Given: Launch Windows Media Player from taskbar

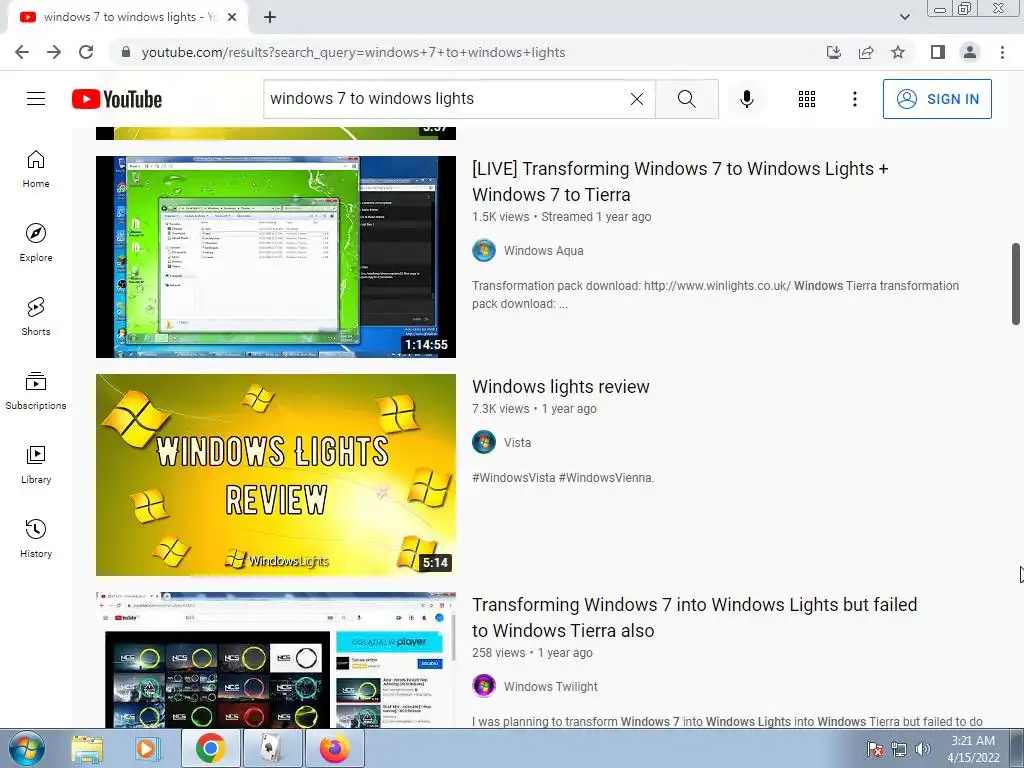Looking at the screenshot, I should coord(147,748).
